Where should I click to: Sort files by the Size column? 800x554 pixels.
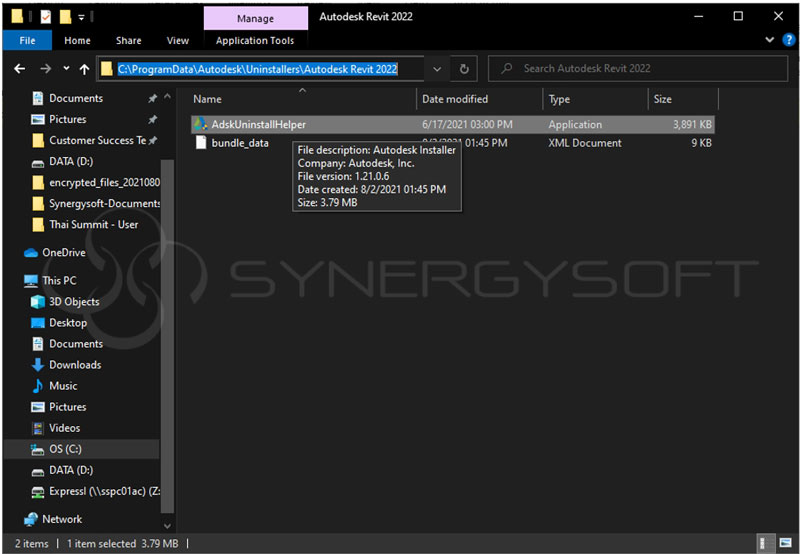(683, 99)
